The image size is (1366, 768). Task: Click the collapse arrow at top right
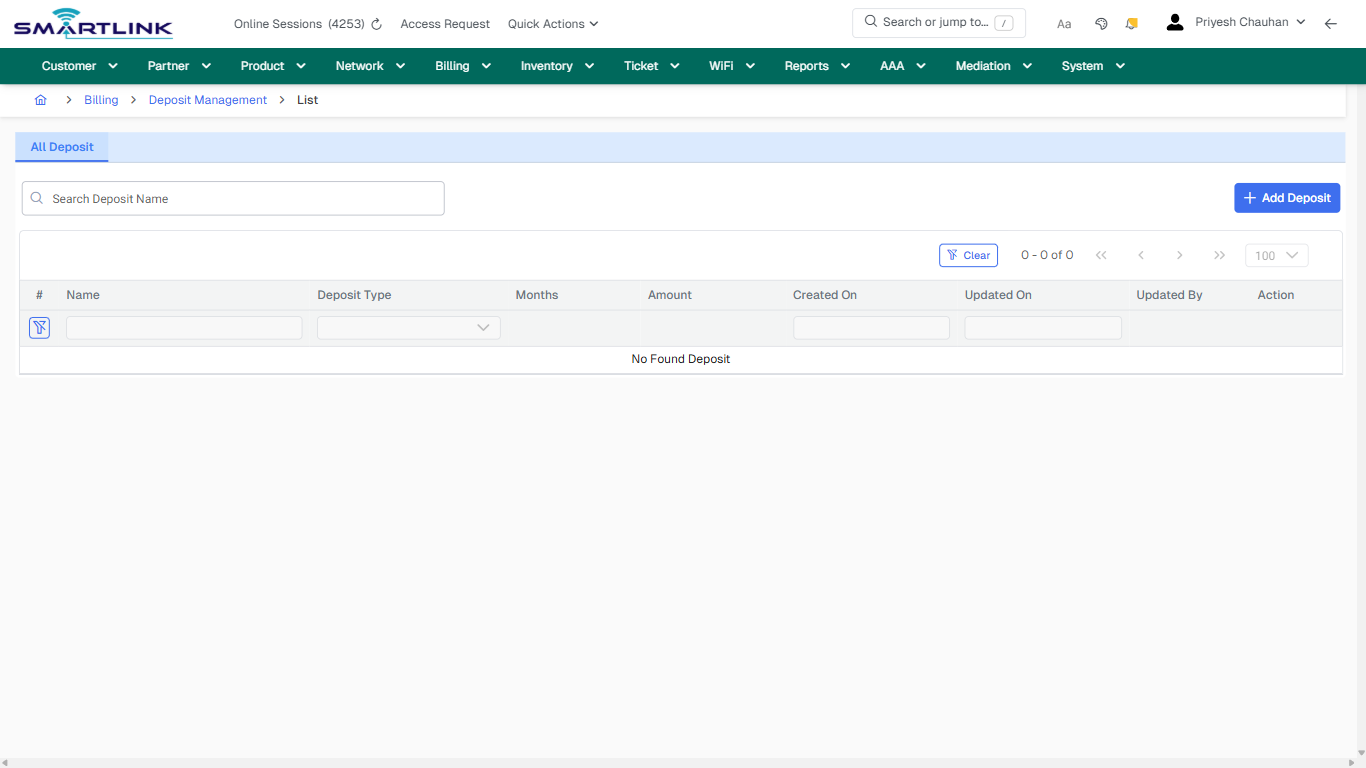point(1331,23)
